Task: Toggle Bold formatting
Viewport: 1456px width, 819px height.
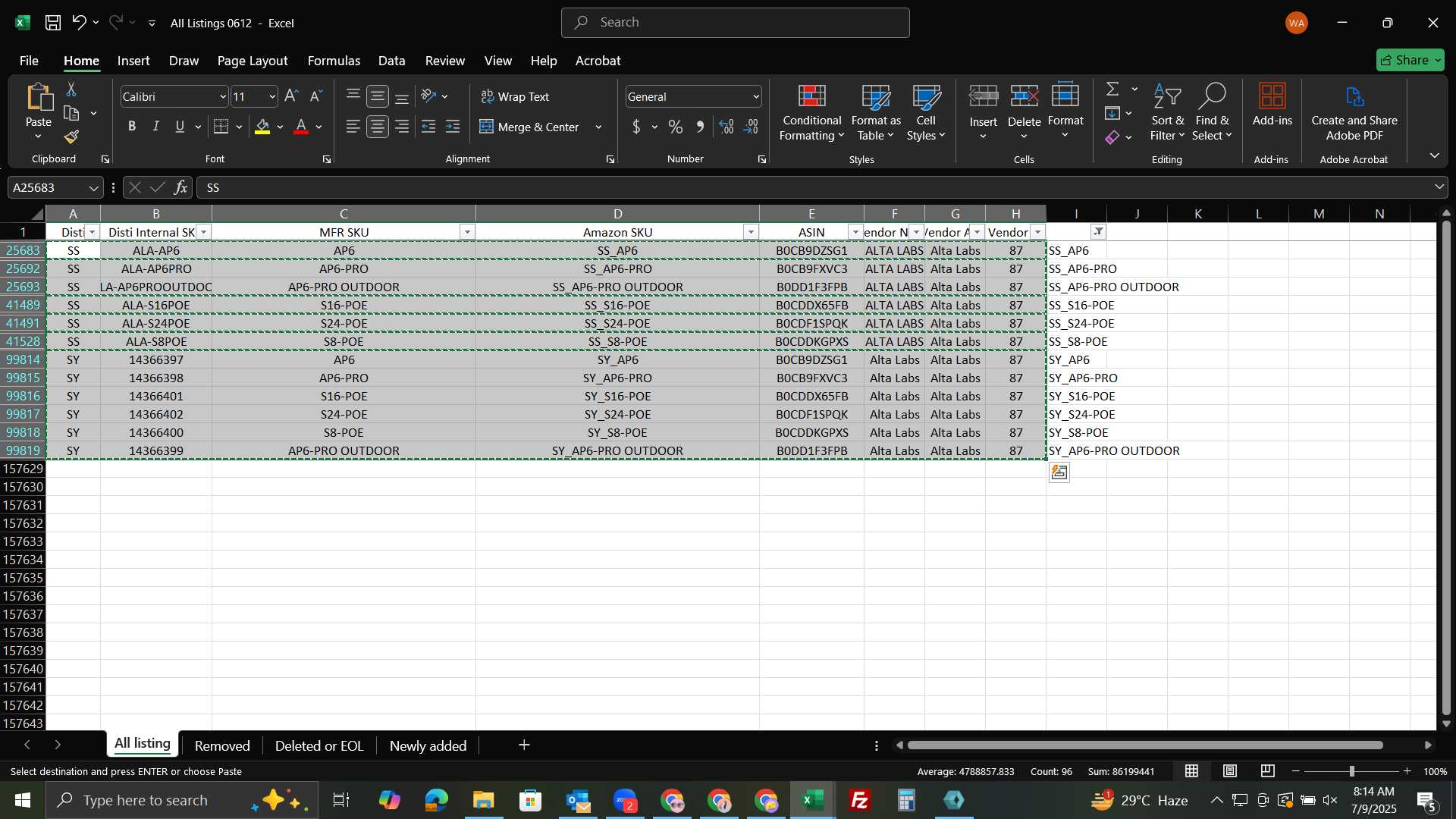Action: 132,127
